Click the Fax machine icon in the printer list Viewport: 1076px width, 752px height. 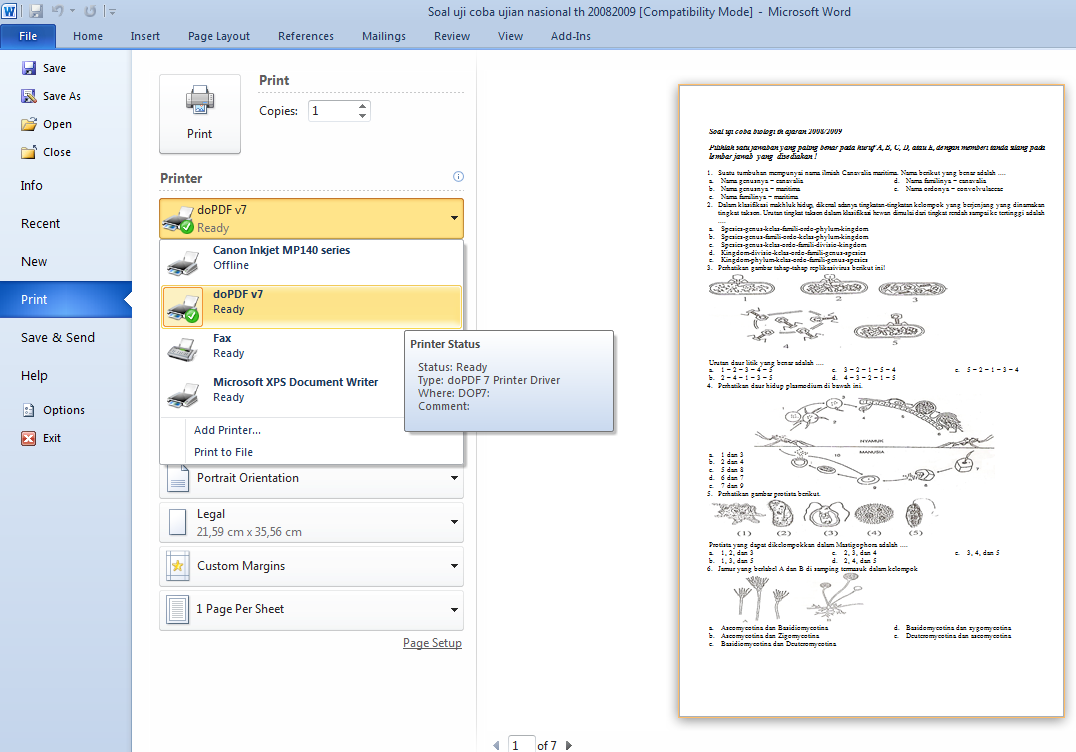coord(183,349)
